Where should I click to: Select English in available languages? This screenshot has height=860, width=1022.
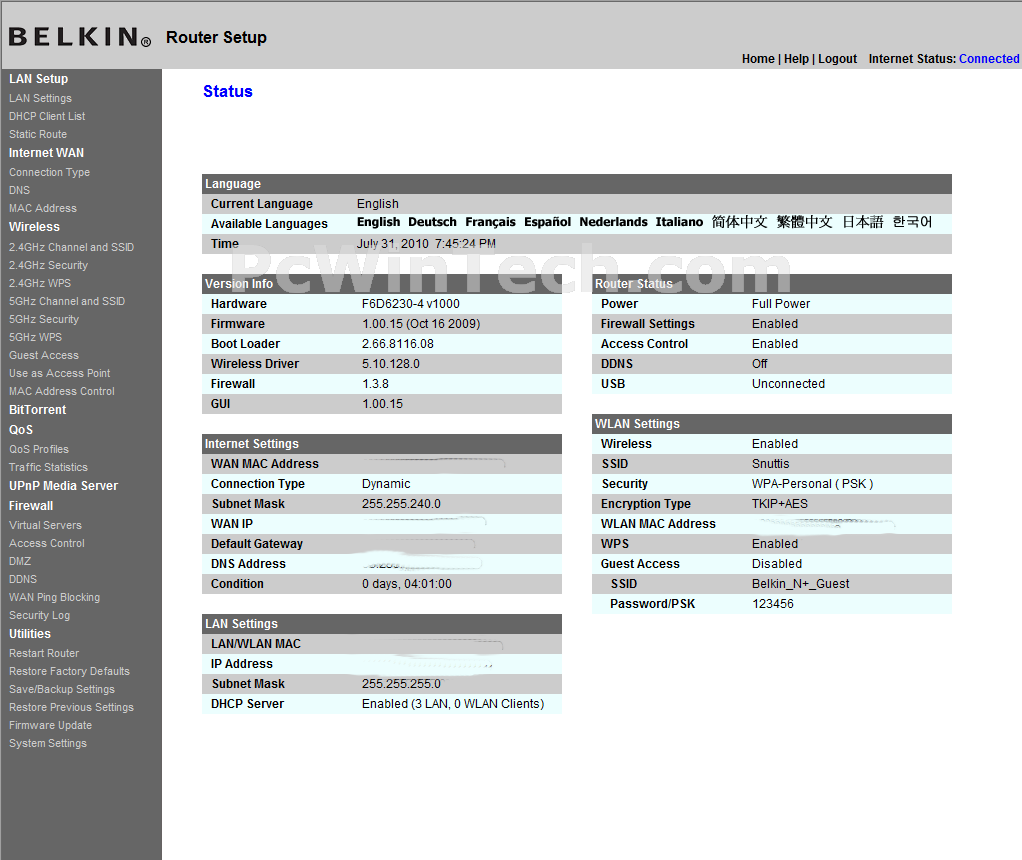tap(378, 222)
